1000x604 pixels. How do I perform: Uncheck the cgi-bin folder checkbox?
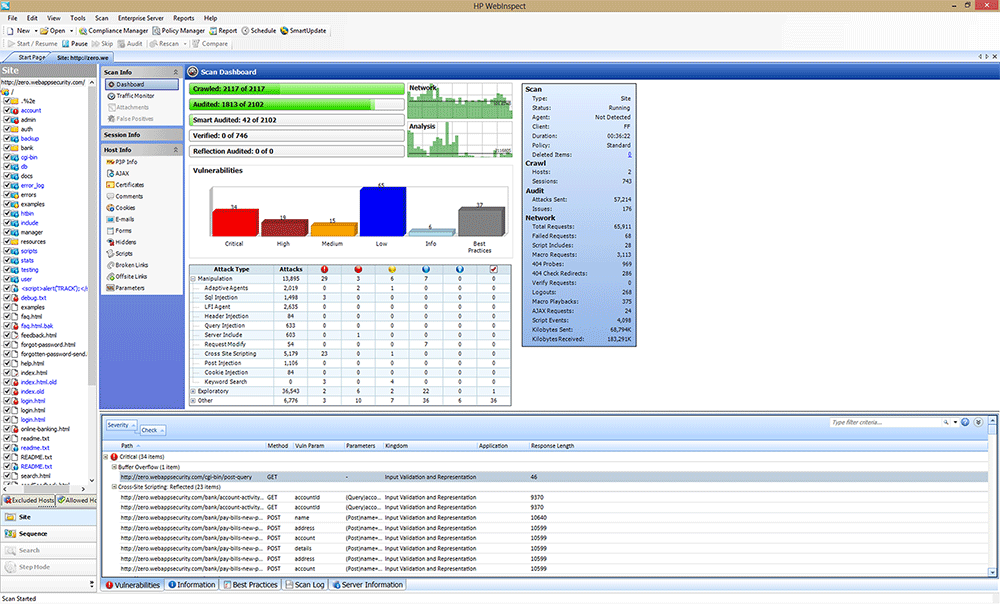click(7, 157)
